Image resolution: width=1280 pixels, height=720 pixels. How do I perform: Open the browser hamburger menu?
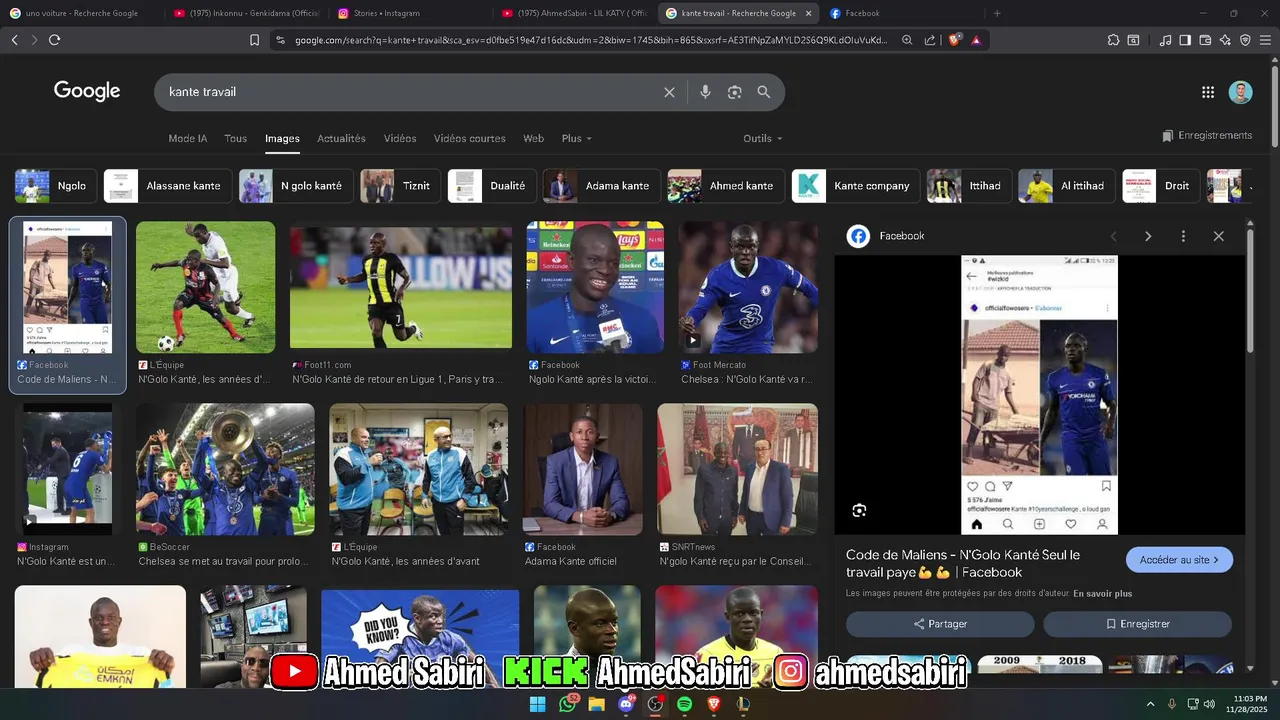click(1266, 40)
